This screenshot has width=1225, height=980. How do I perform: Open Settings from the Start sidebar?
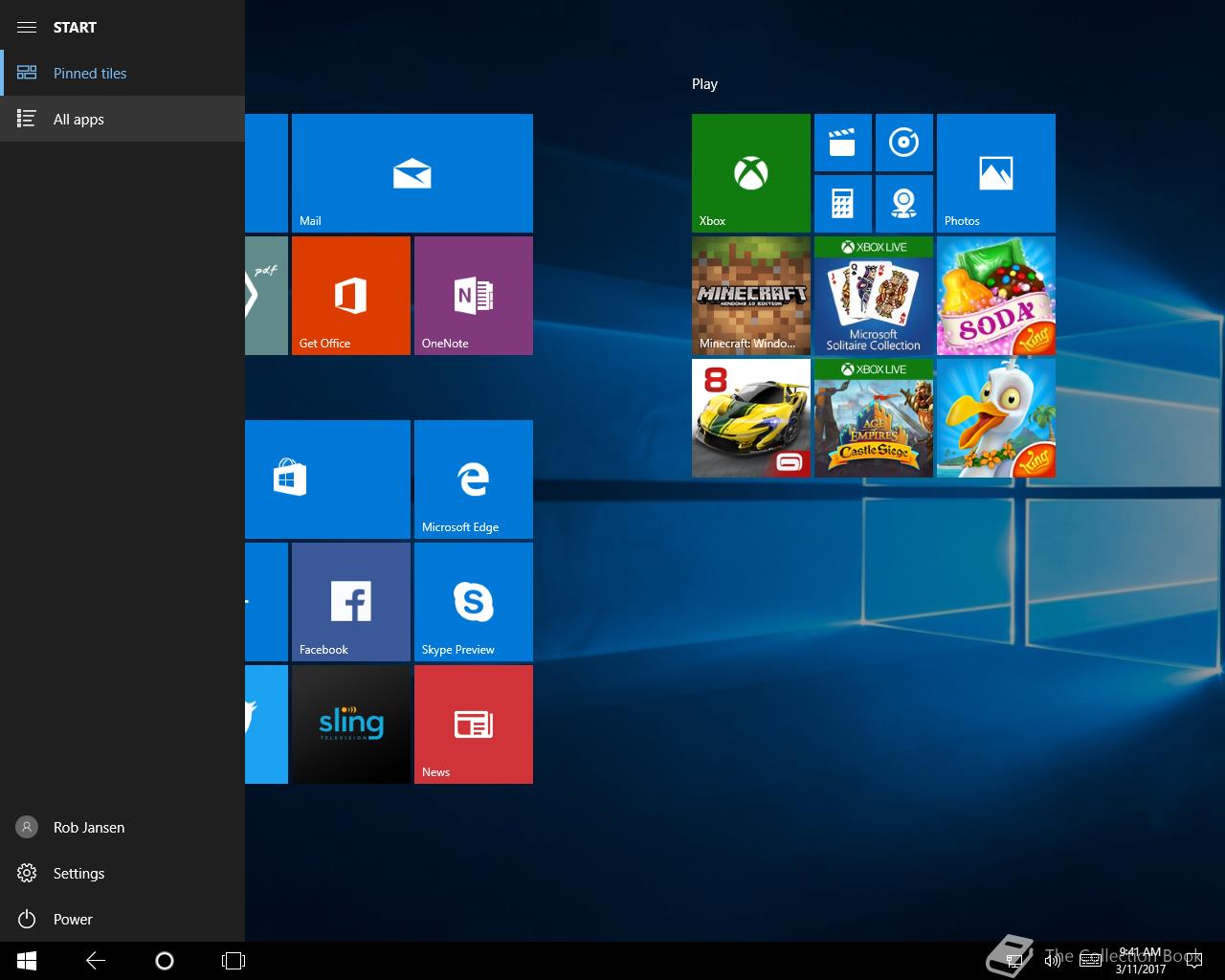tap(77, 873)
